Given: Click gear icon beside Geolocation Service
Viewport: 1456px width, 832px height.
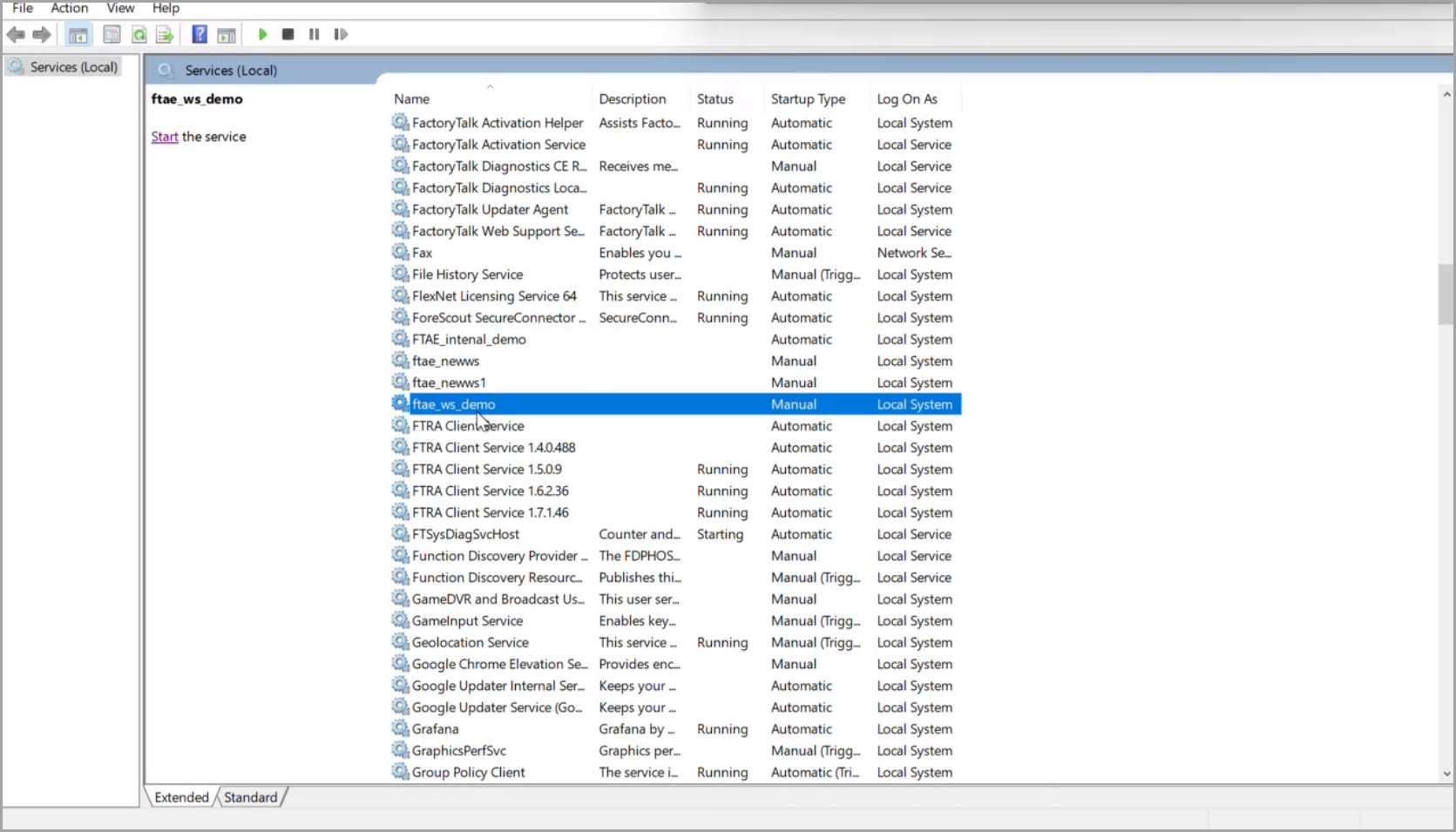Looking at the screenshot, I should 400,642.
